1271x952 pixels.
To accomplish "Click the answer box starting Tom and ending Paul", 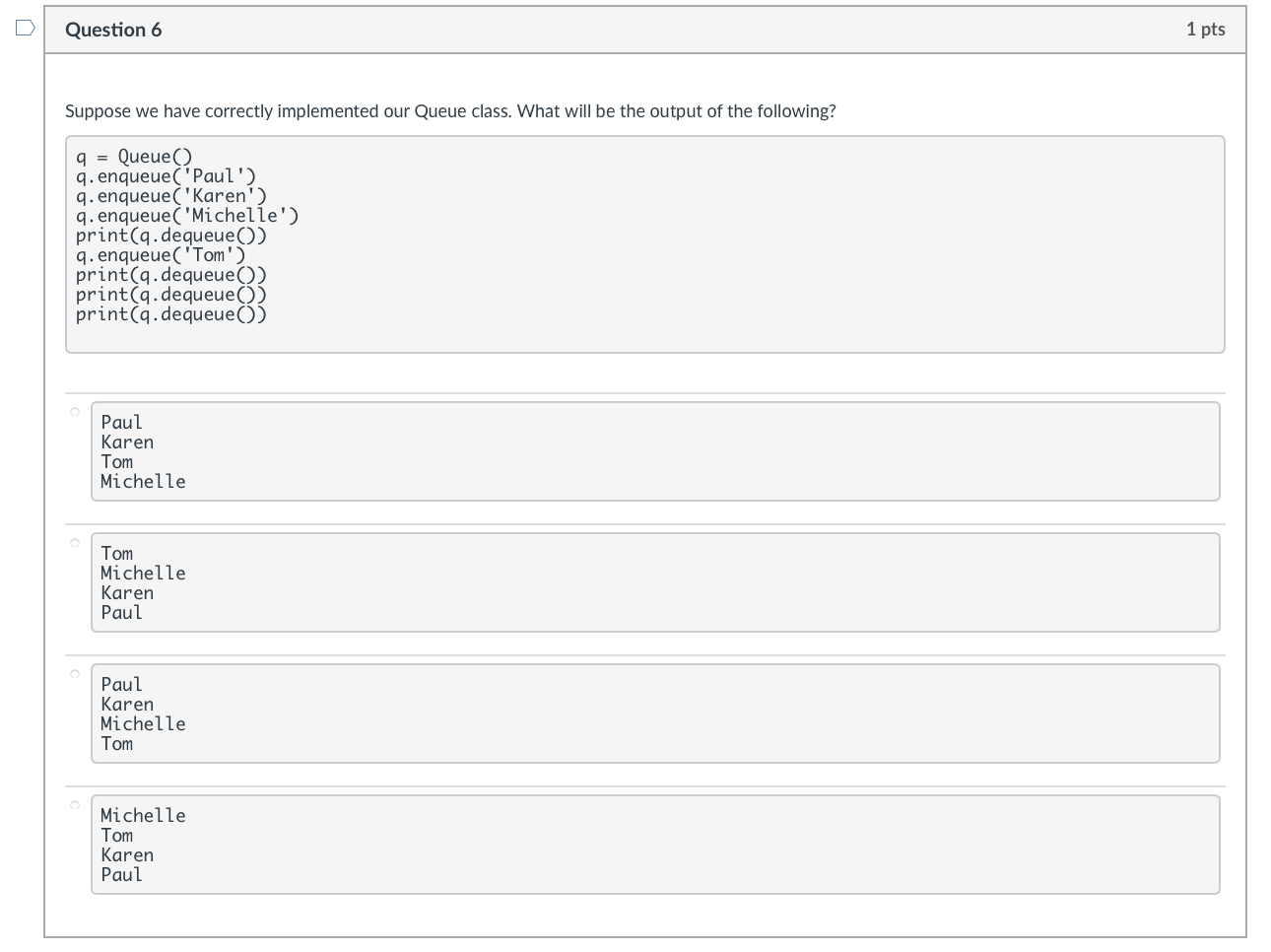I will (x=655, y=582).
